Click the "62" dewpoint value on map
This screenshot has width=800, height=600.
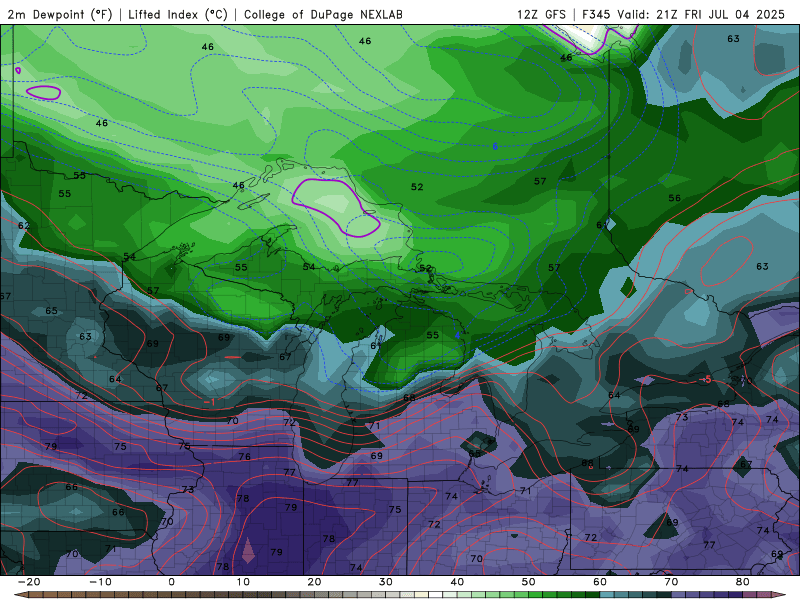24,226
